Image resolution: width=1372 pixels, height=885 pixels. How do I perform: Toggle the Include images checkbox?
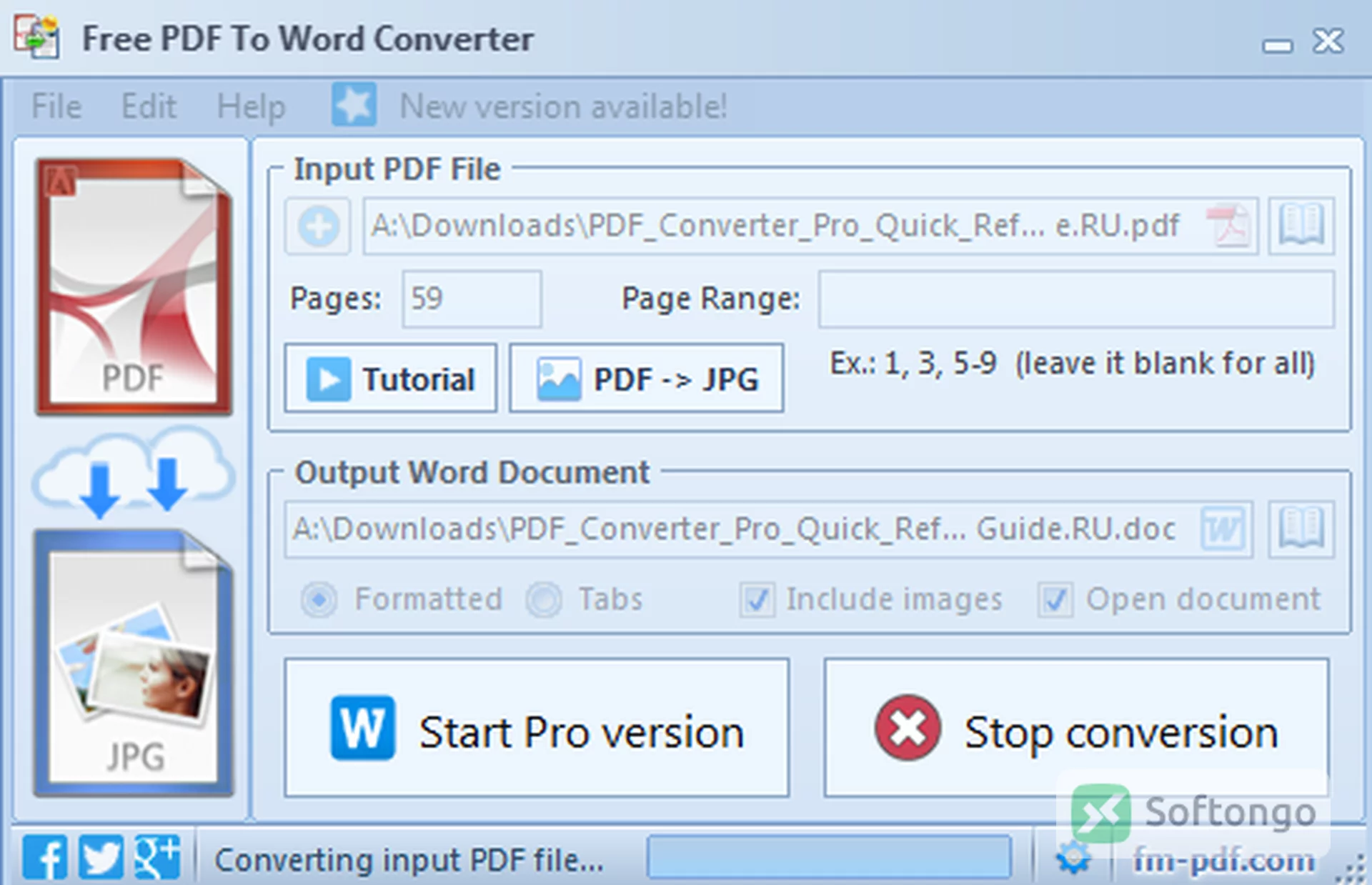(x=757, y=599)
